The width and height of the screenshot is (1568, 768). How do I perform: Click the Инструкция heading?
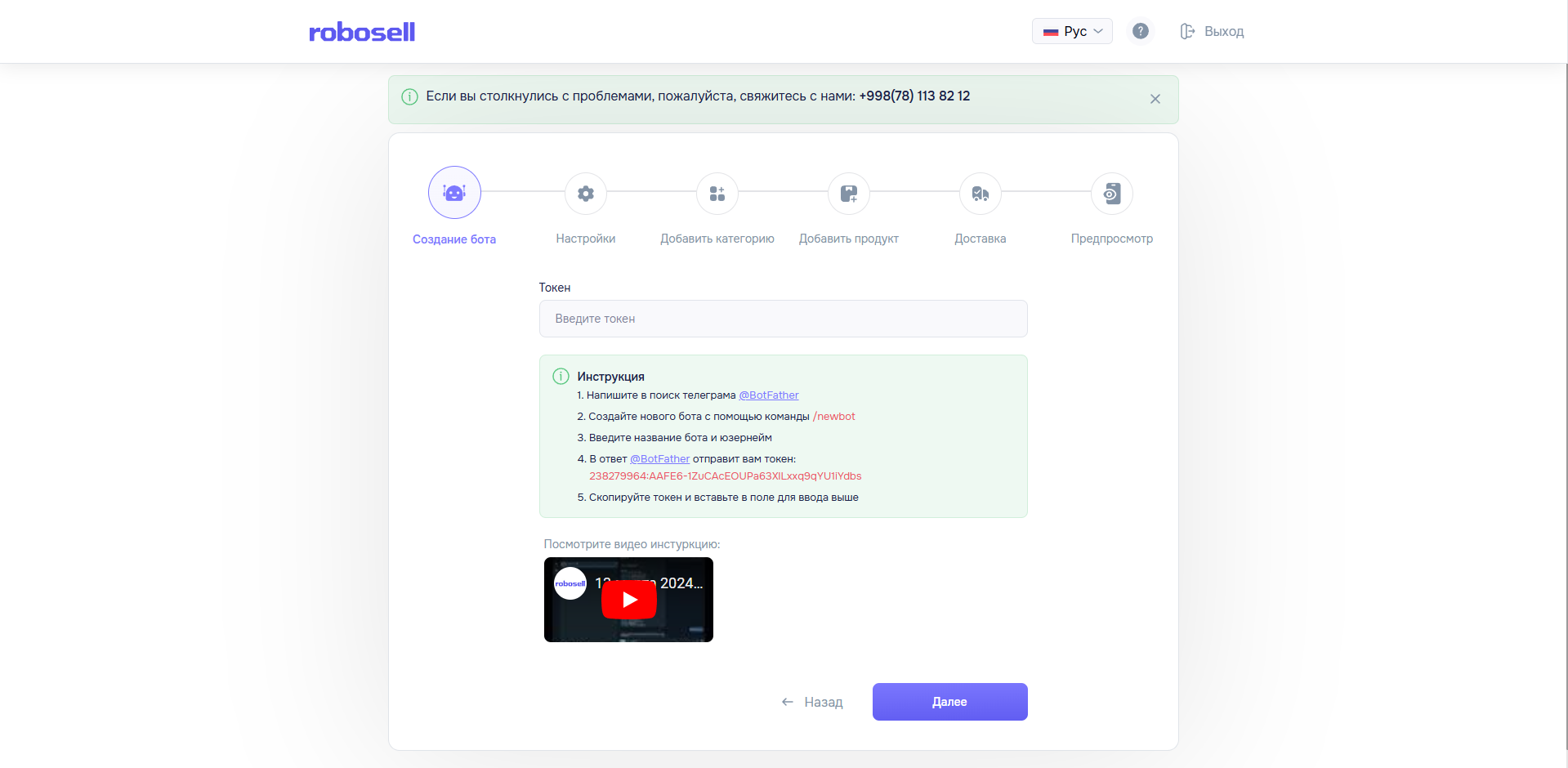tap(610, 377)
